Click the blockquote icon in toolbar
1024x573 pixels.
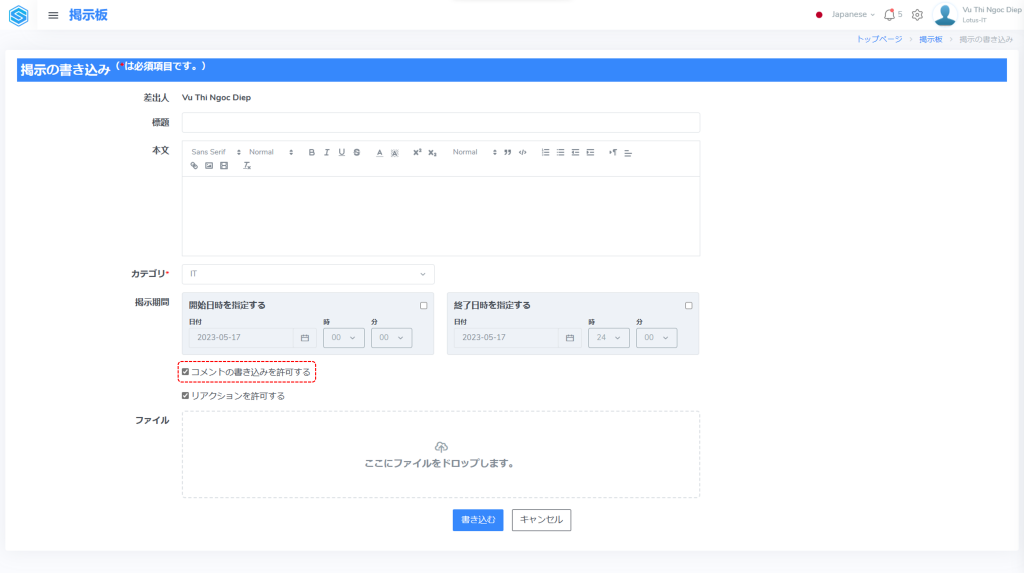coord(508,152)
